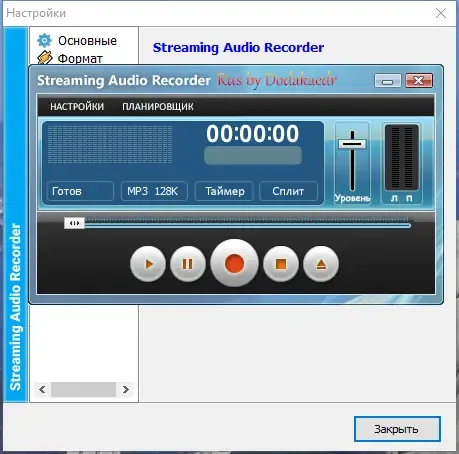Click the left scroll arrow in the settings list
The image size is (459, 454).
pos(42,389)
